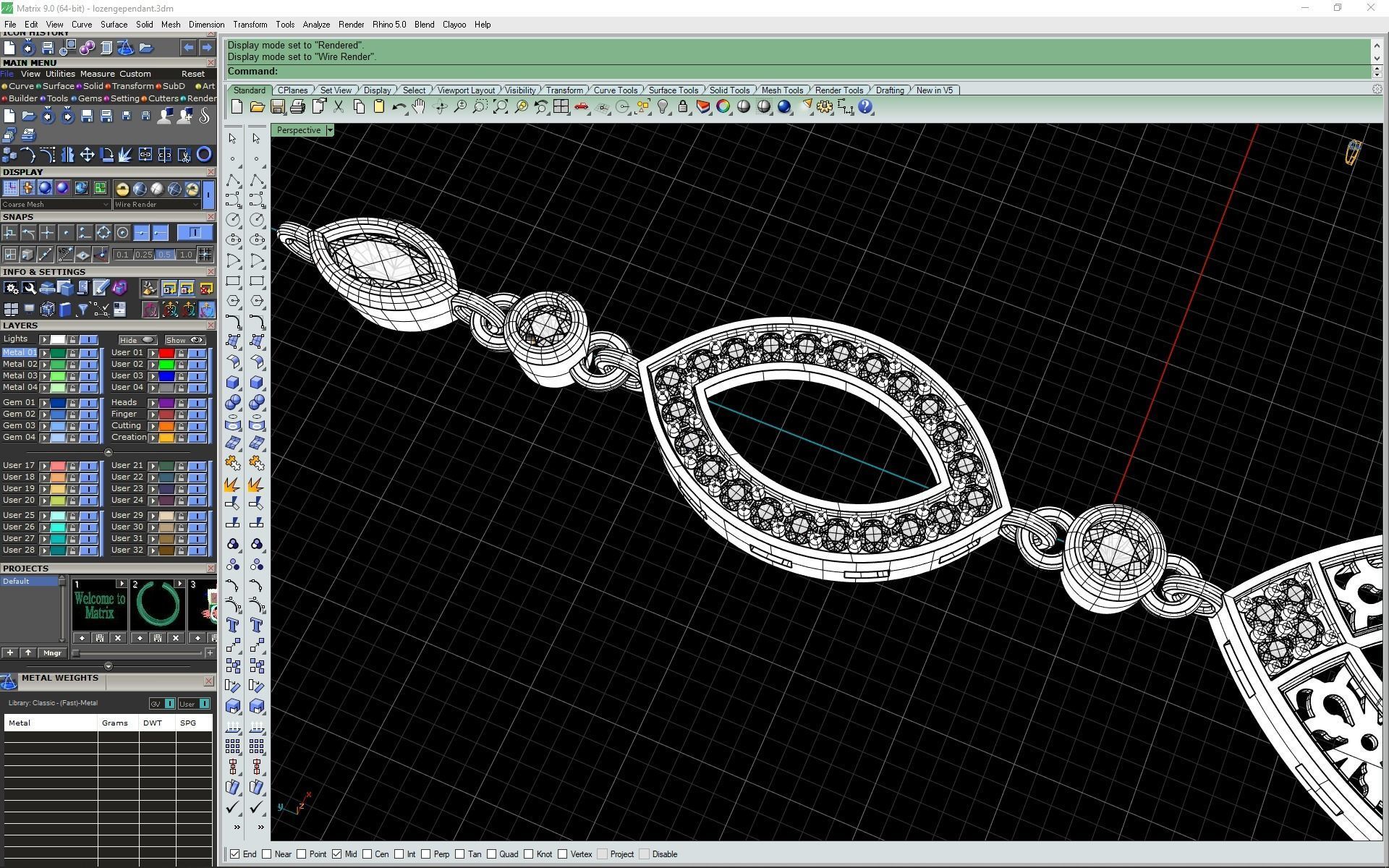Collapse the layers section with round arrow

pos(109,452)
